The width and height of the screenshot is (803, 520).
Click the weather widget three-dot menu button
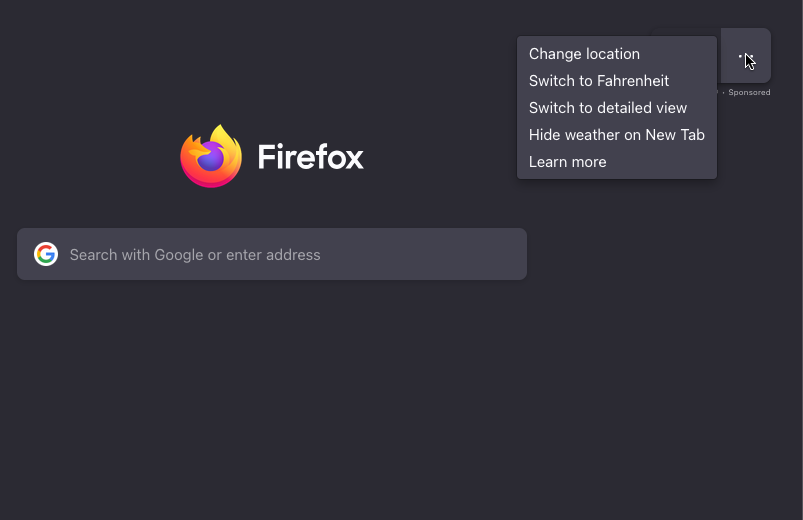[745, 56]
